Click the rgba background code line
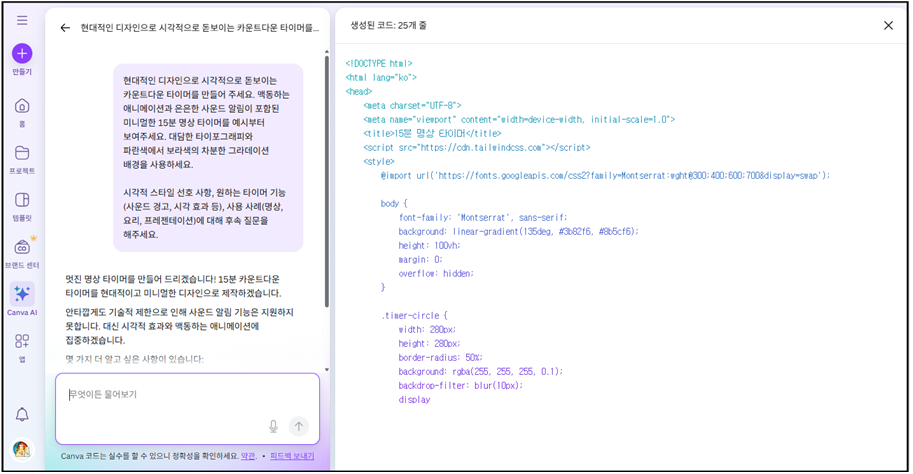This screenshot has width=913, height=474. [x=481, y=372]
